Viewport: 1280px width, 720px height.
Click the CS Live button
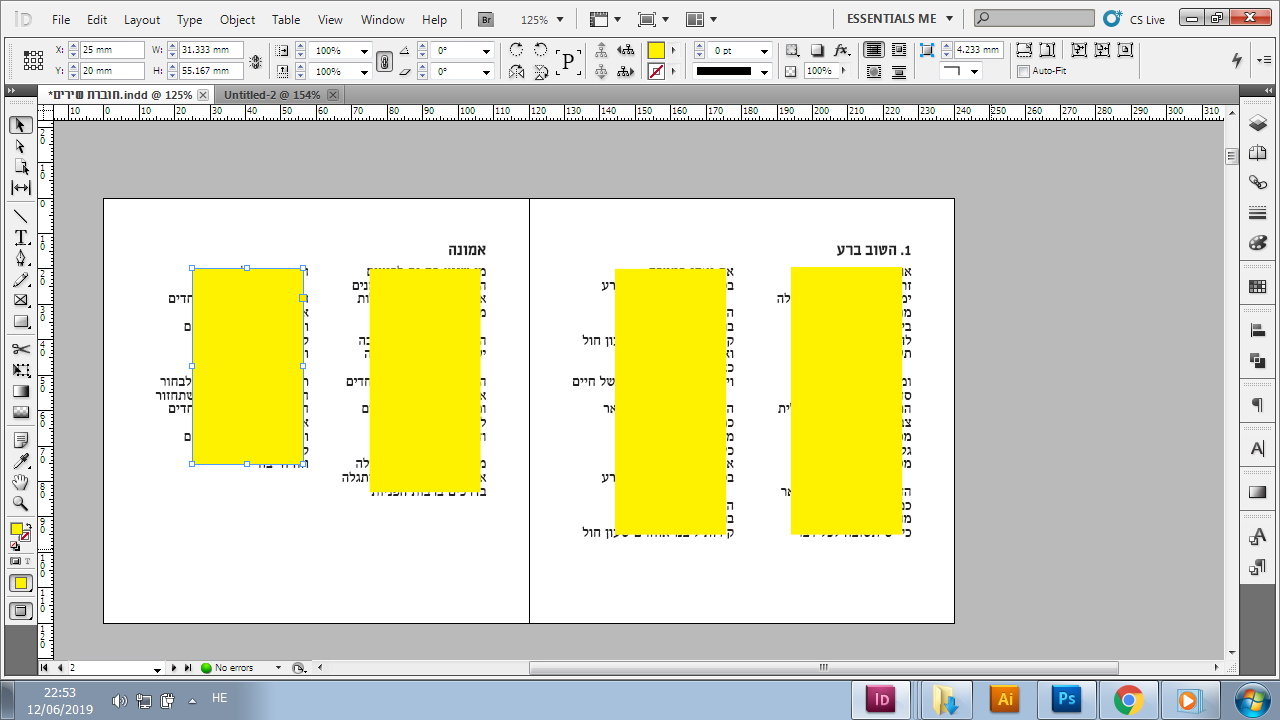pos(1134,19)
